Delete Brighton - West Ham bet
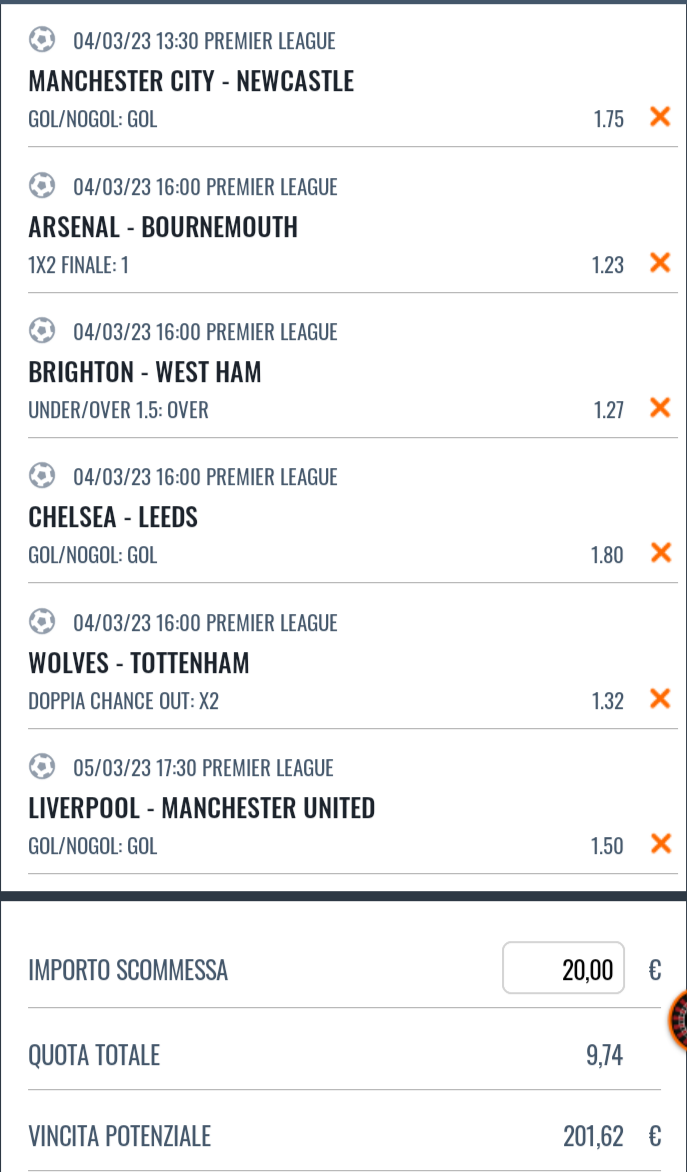 (x=660, y=408)
